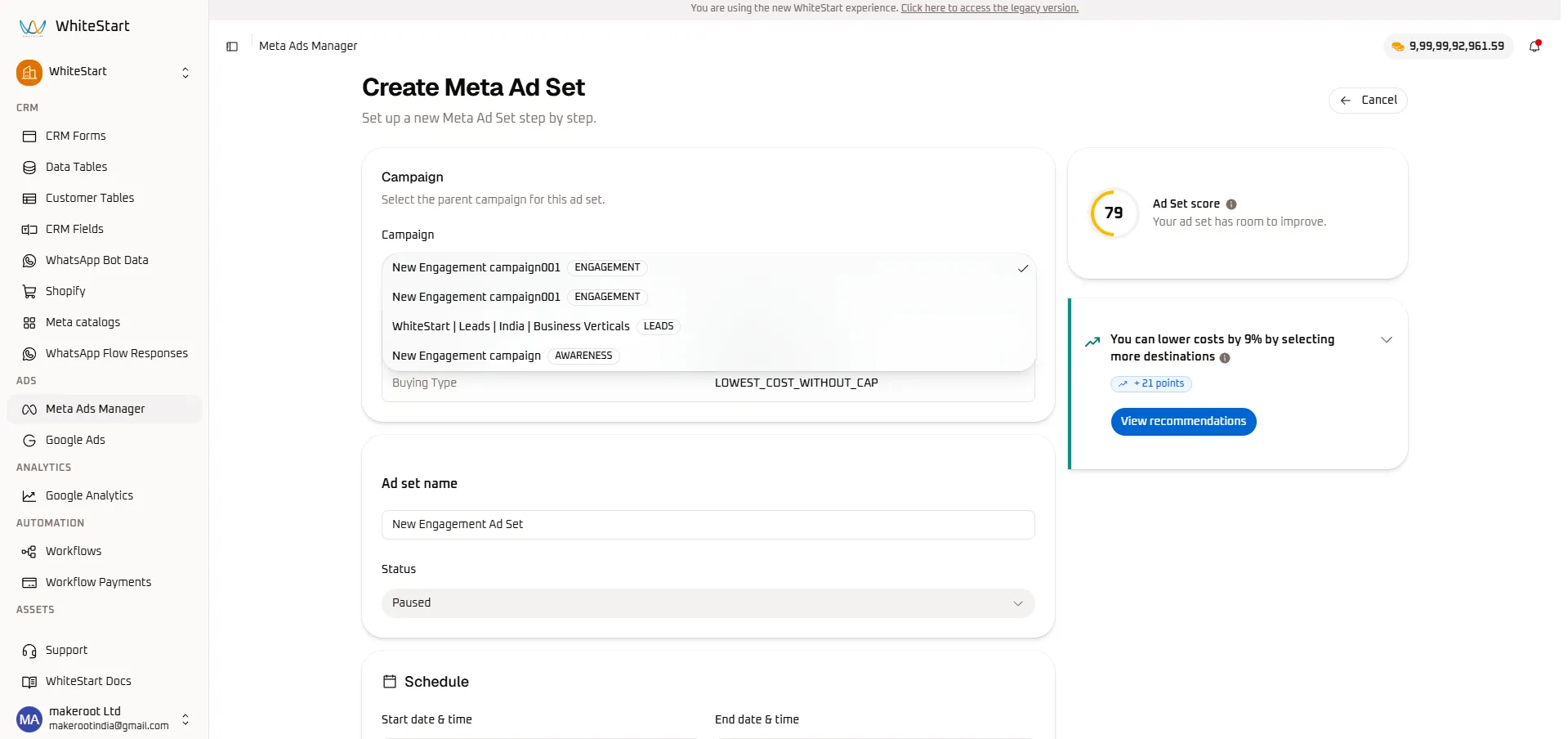Click the WhiteStart logo icon
Viewport: 1568px width, 739px height.
[32, 27]
